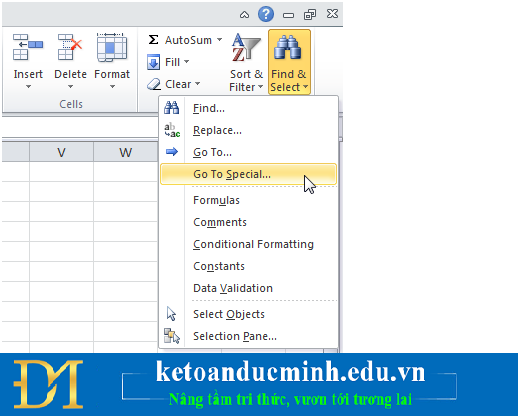Click the AutoSum sigma icon
The image size is (519, 418).
[153, 40]
